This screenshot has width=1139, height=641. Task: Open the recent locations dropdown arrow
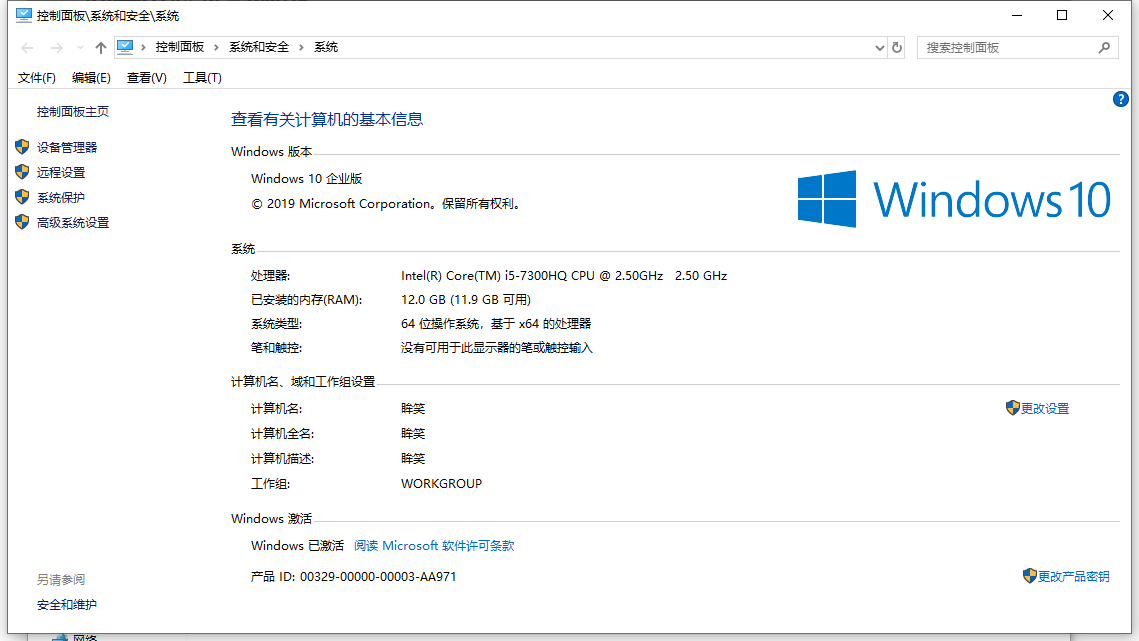(x=80, y=48)
